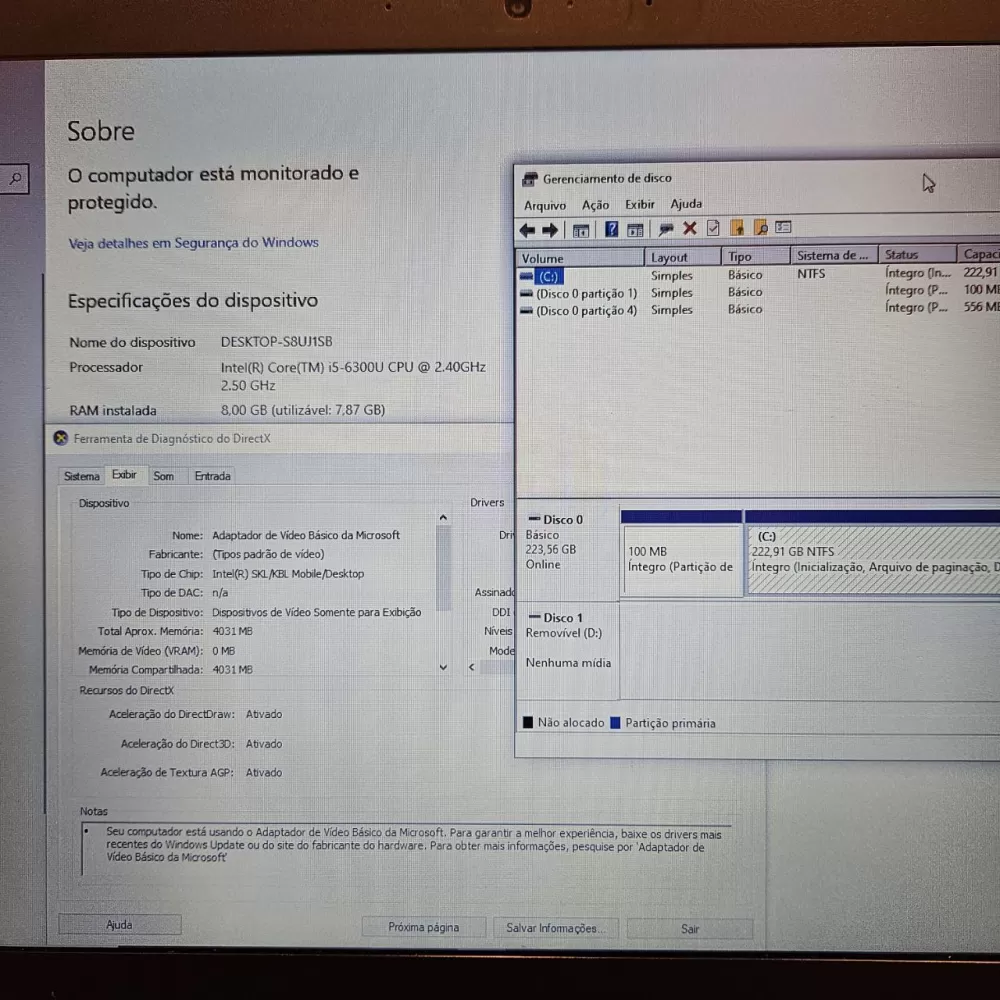The image size is (1000, 1000).
Task: Select the (C:) volume row
Action: click(758, 275)
